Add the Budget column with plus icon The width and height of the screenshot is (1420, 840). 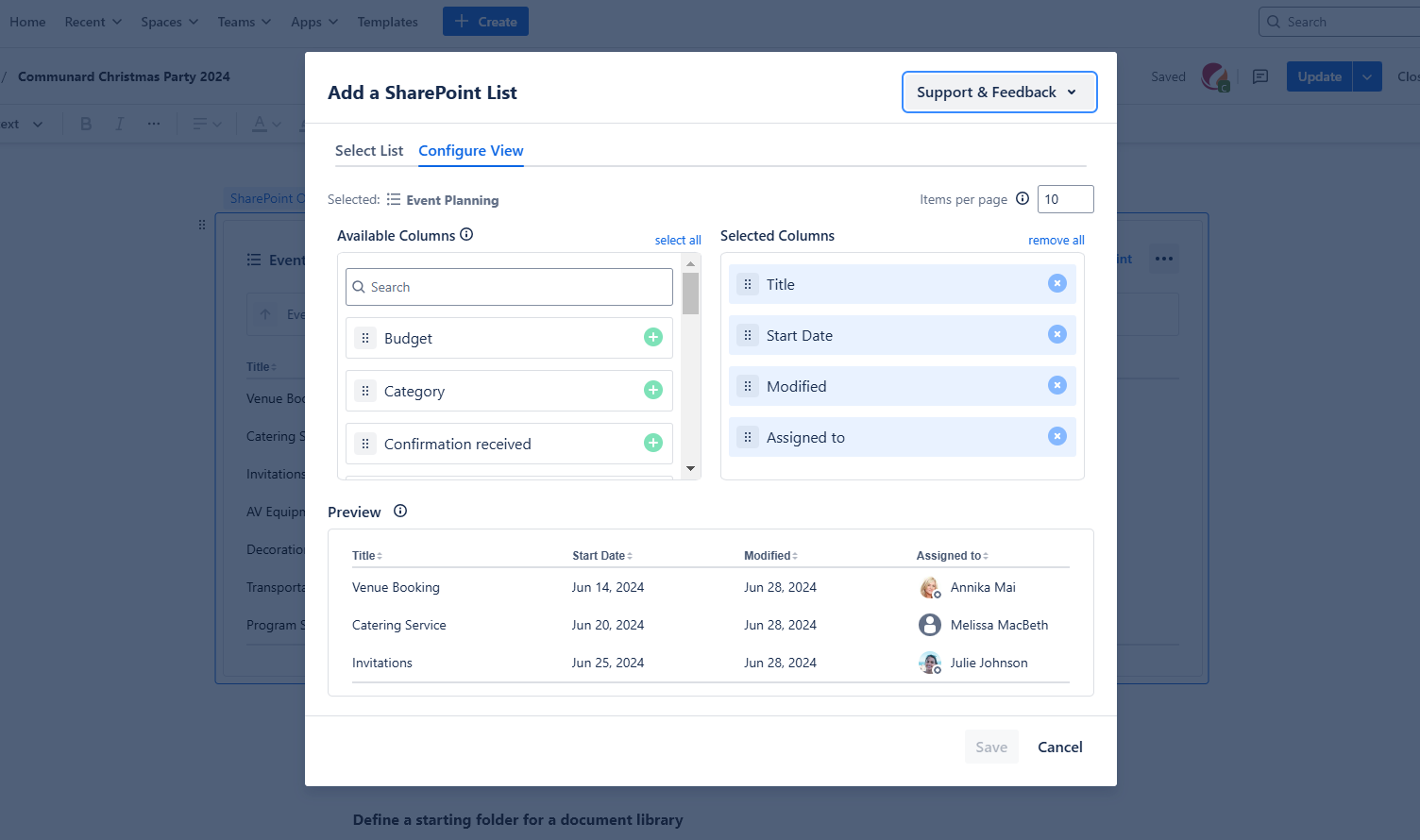pos(652,337)
